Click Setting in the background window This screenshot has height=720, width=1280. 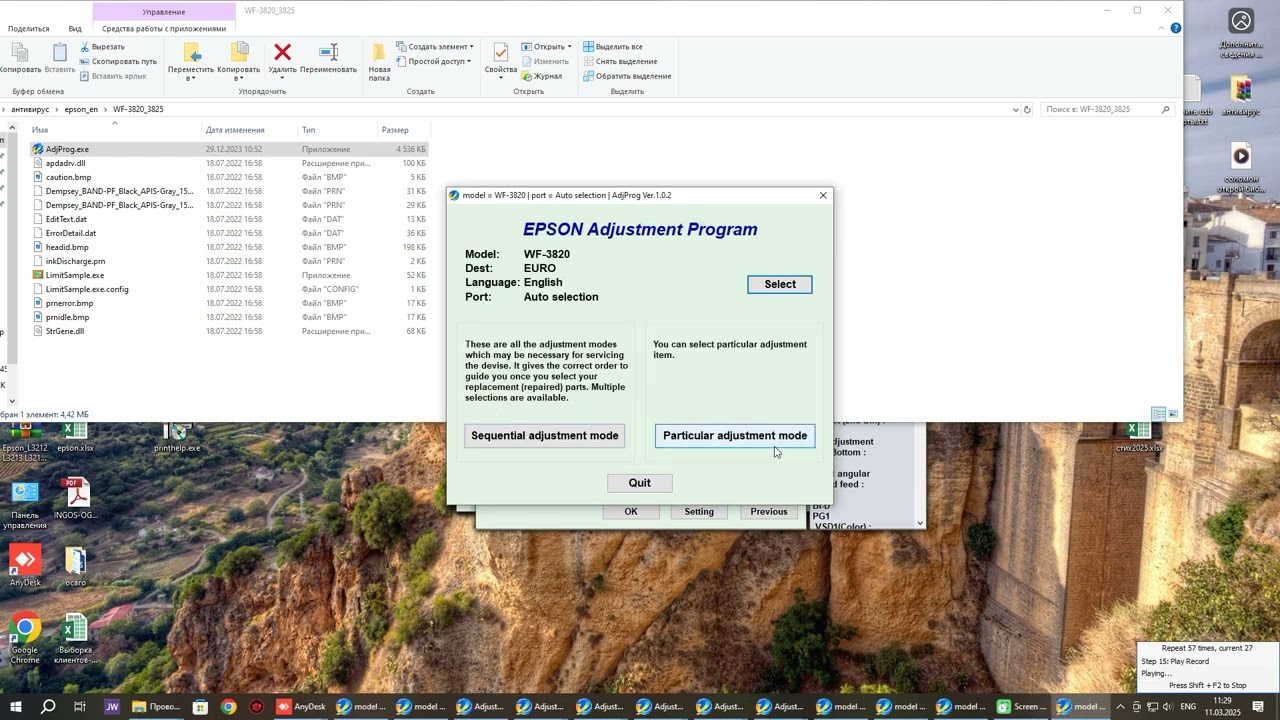(699, 512)
